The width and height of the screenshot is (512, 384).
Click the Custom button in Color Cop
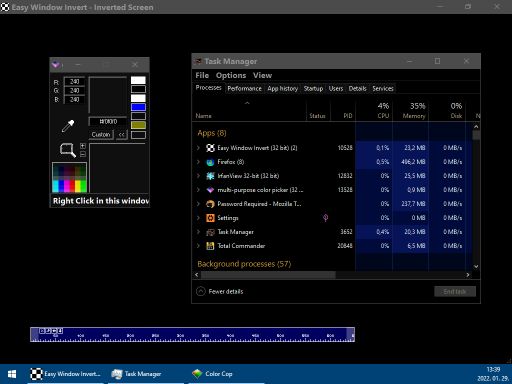tap(101, 135)
